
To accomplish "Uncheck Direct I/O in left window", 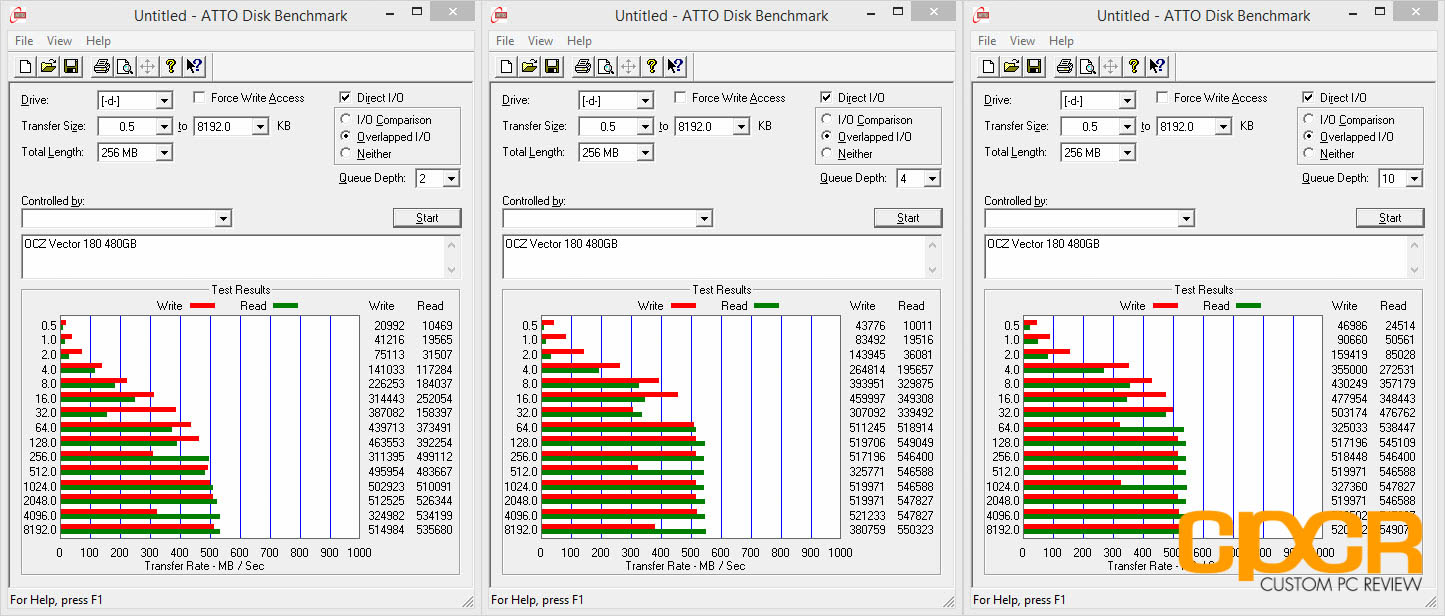I will click(x=345, y=98).
